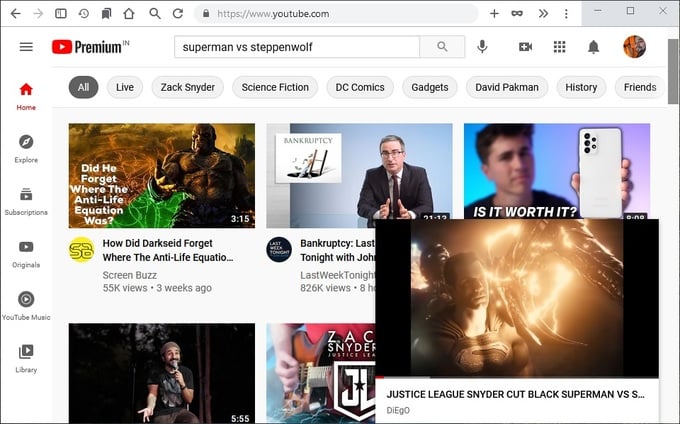Select the DC Comics filter chip

point(360,87)
